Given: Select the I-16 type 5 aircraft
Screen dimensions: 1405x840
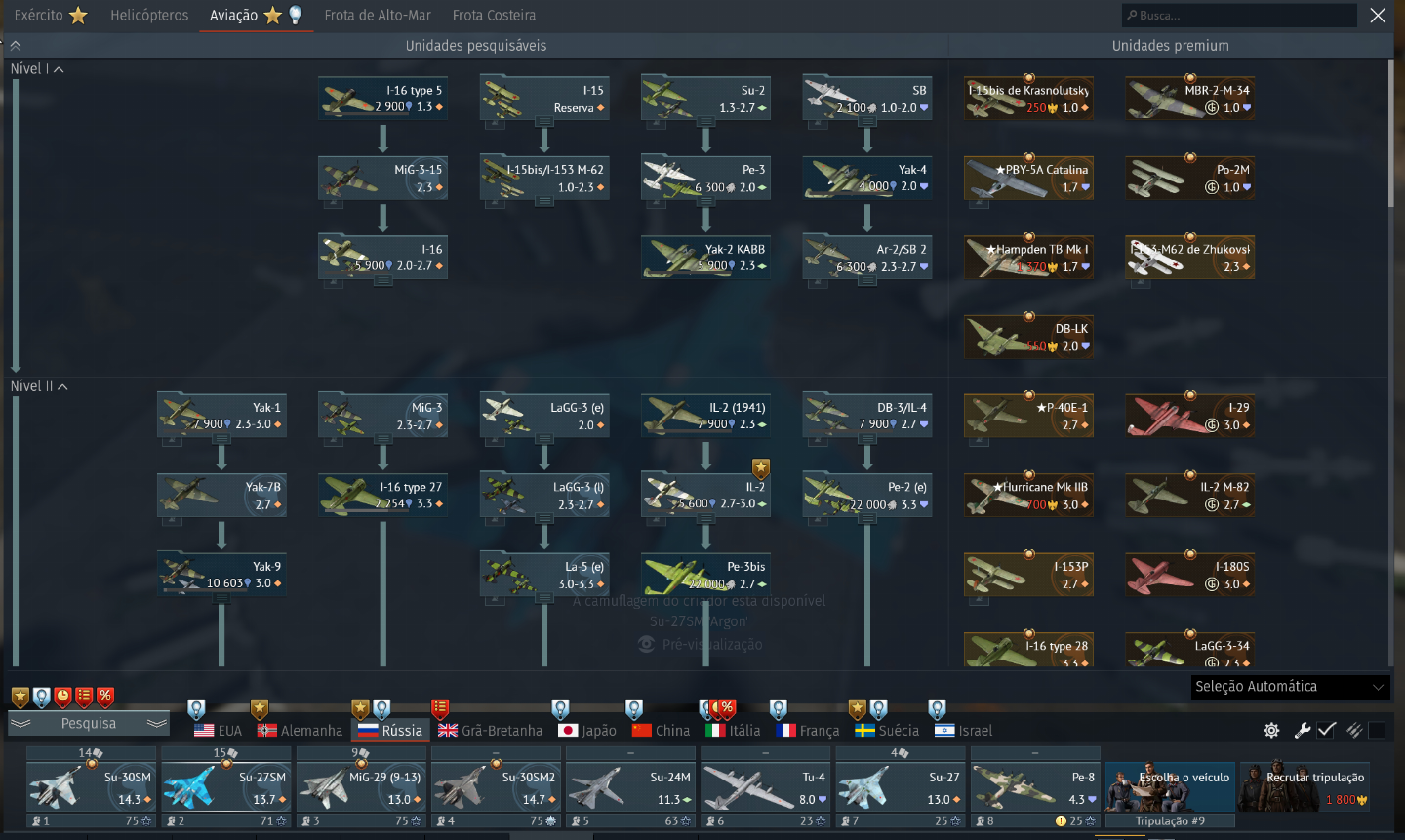Looking at the screenshot, I should pos(382,99).
